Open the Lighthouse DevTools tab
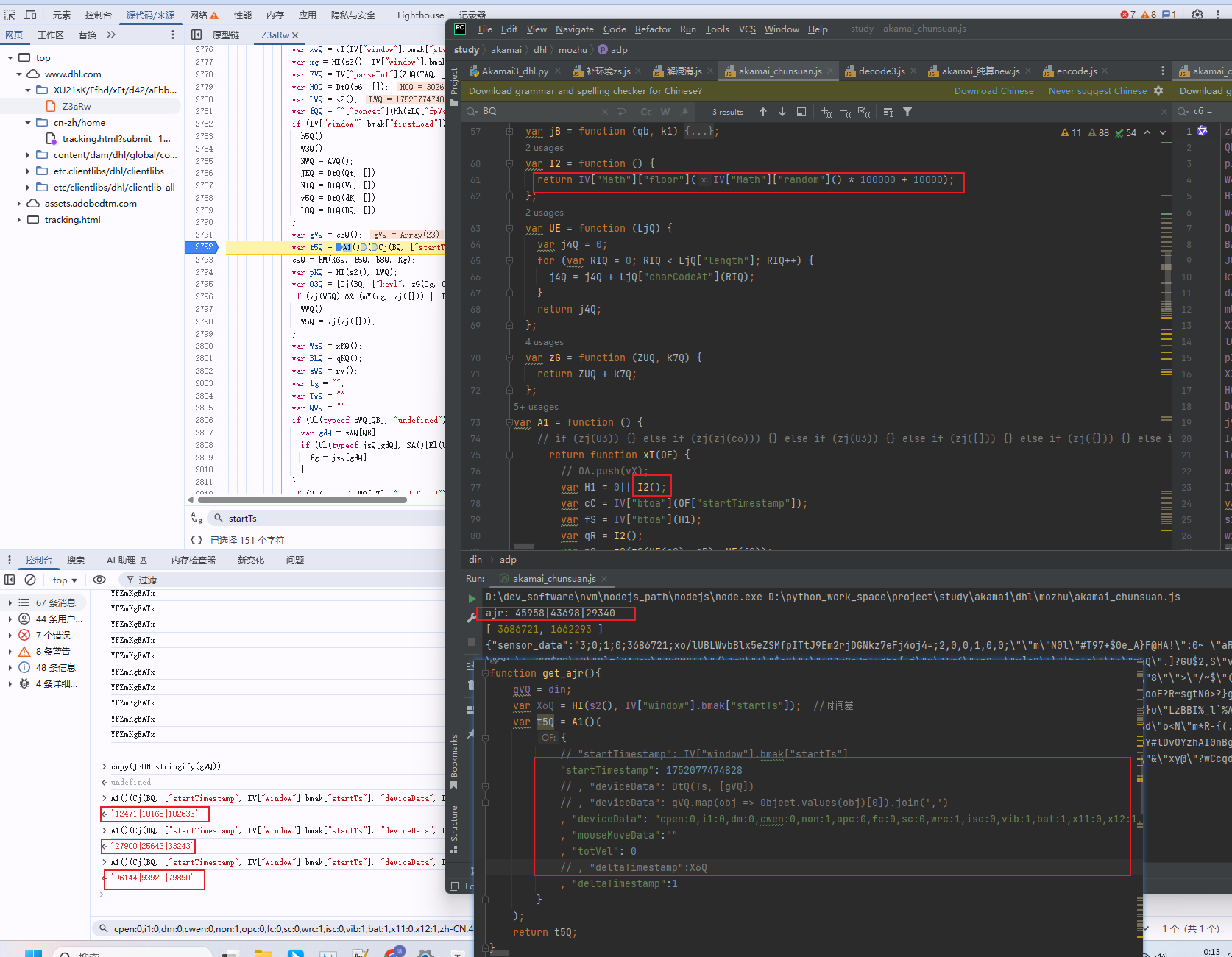 (420, 15)
